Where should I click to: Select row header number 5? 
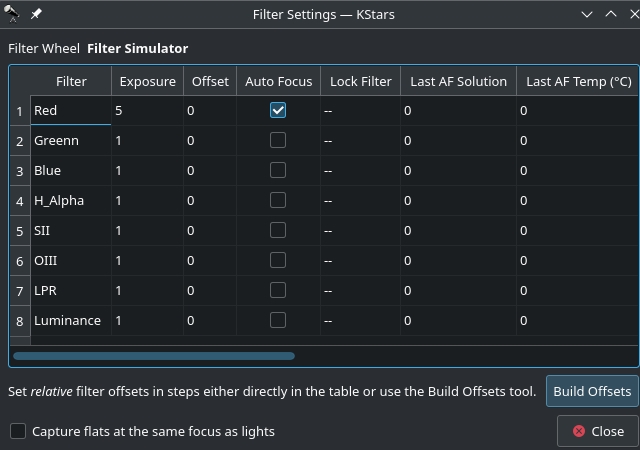pyautogui.click(x=20, y=231)
